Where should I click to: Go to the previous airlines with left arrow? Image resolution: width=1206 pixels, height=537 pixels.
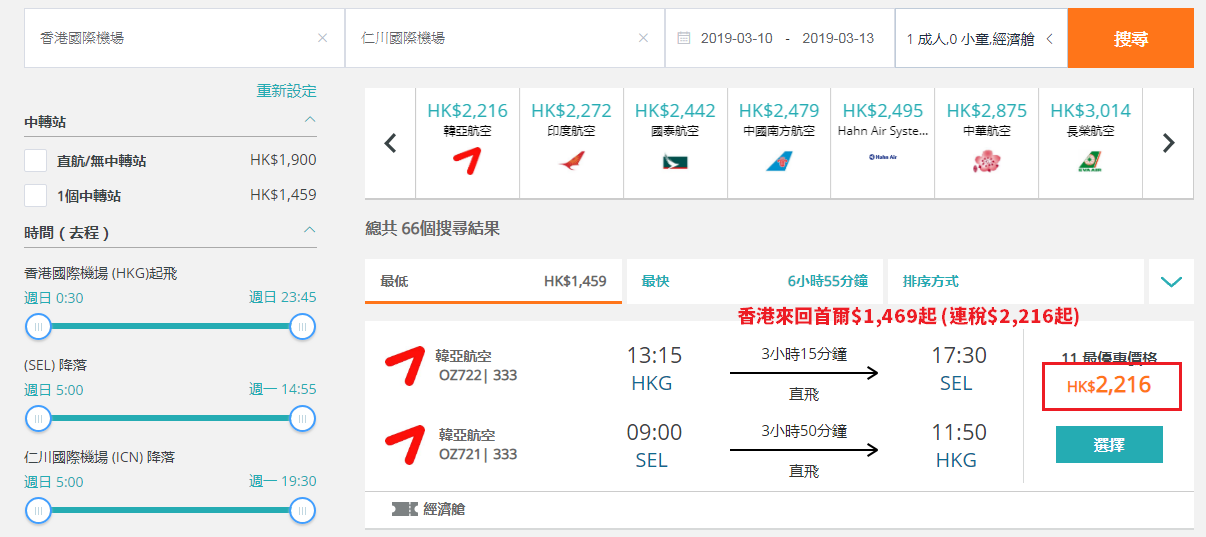pyautogui.click(x=391, y=143)
